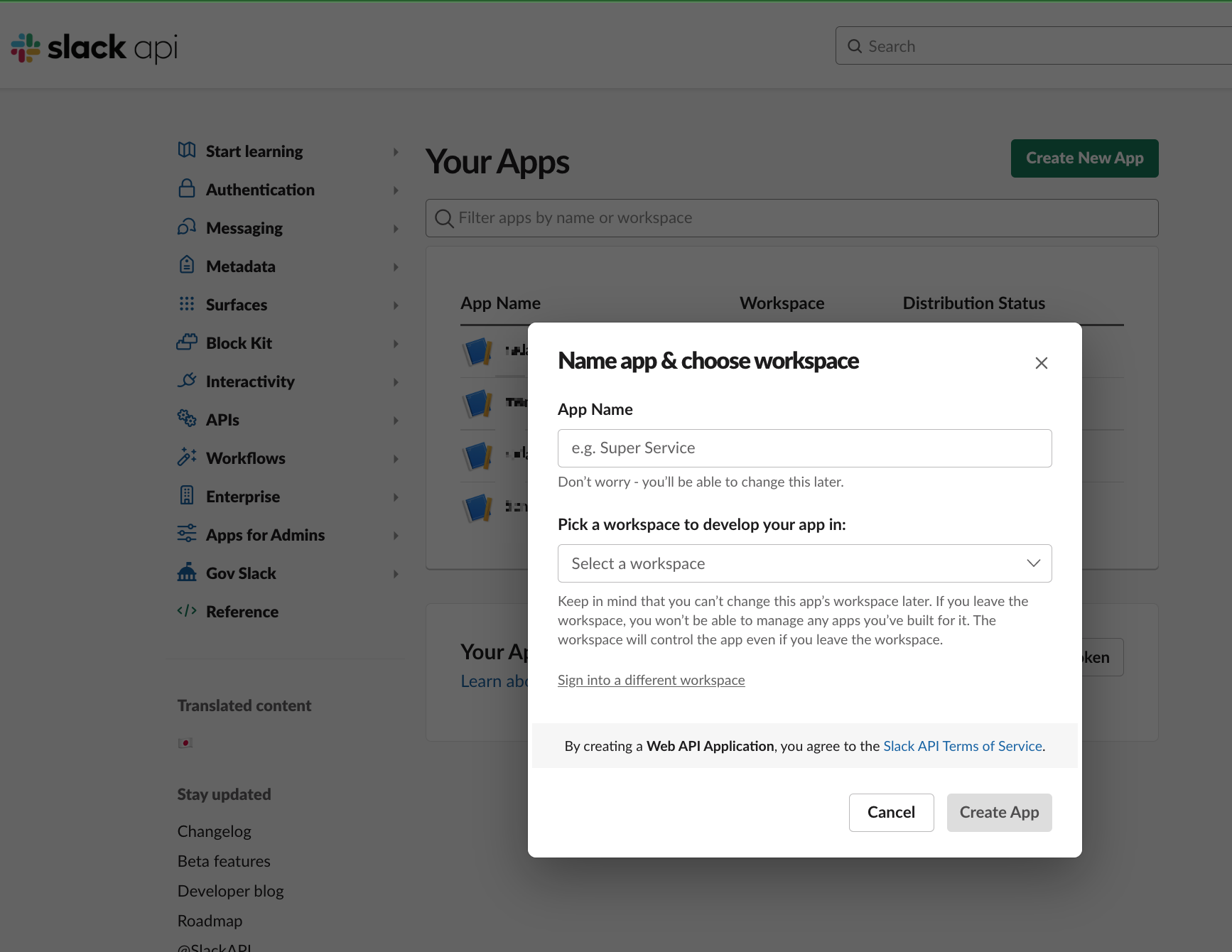
Task: Click the first app's notebook icon
Action: pos(477,352)
